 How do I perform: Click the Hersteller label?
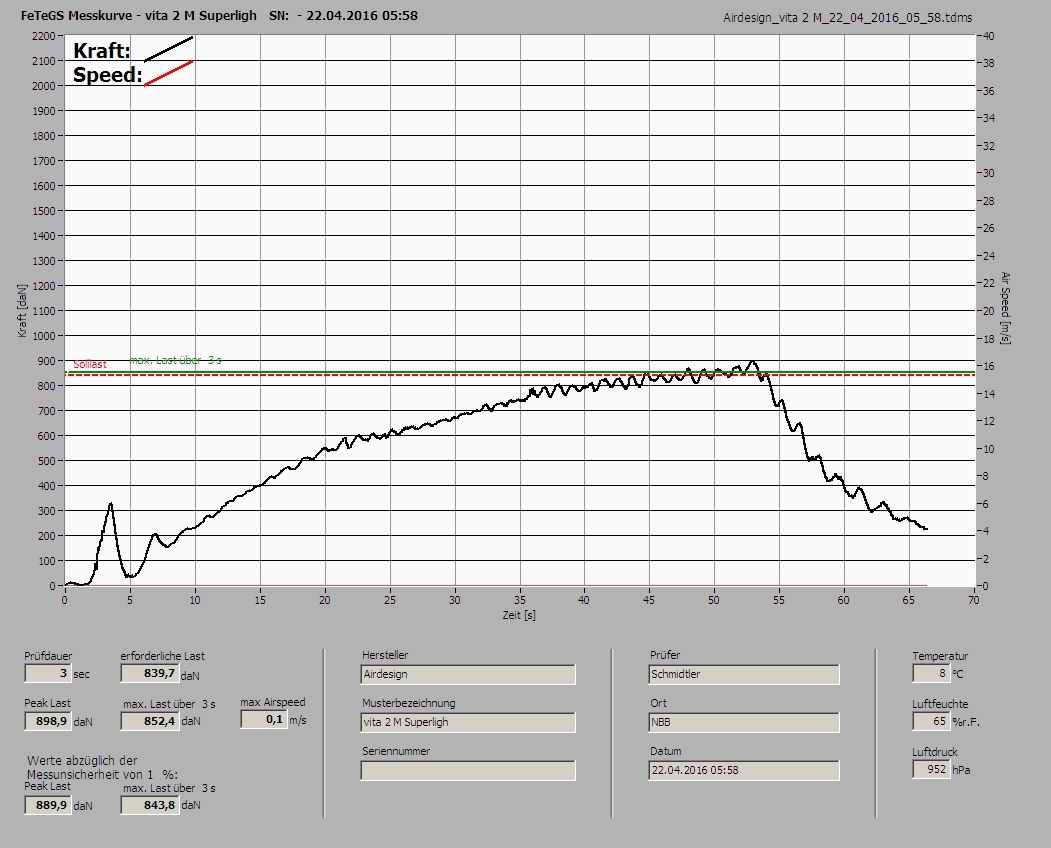(x=385, y=655)
